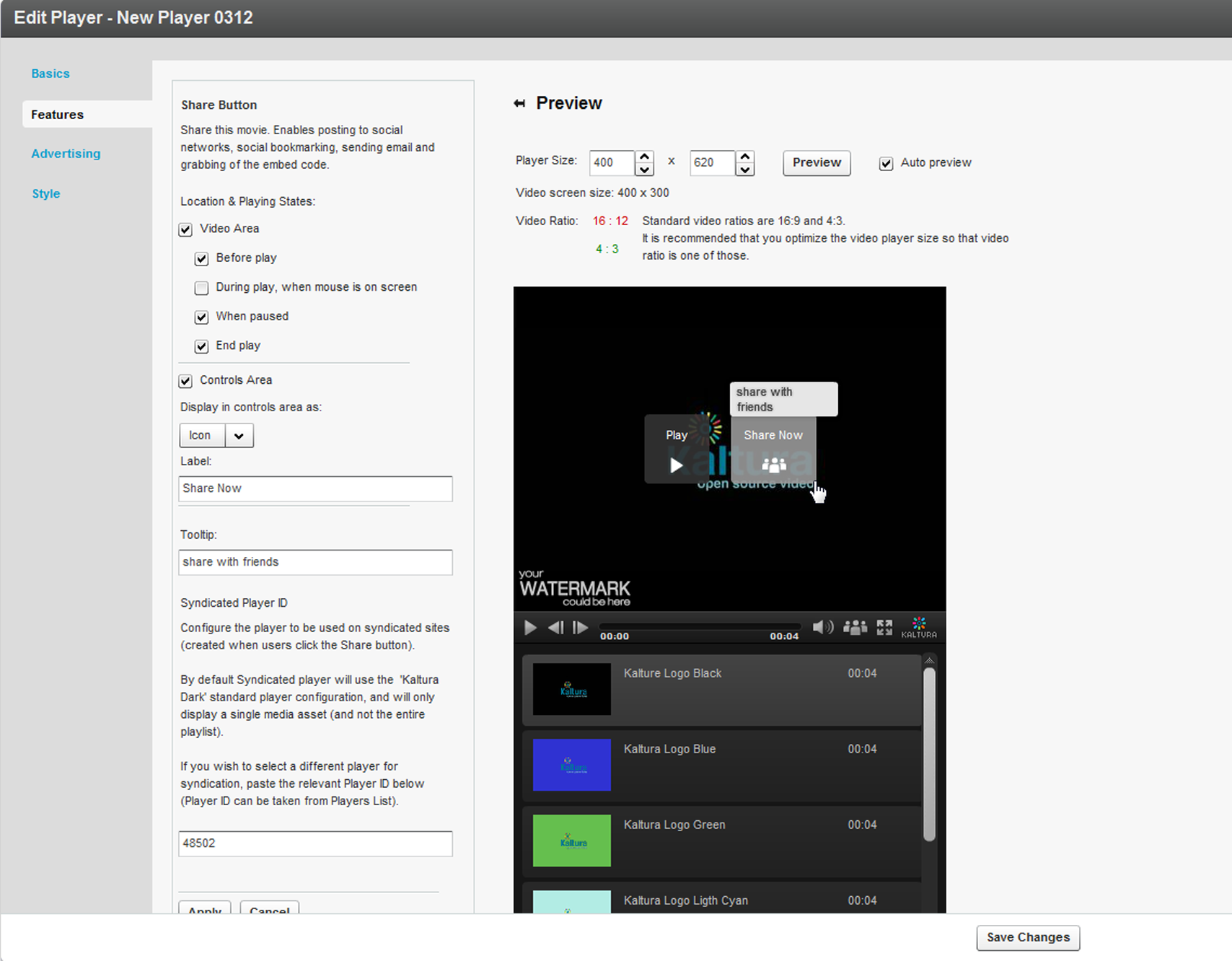The height and width of the screenshot is (961, 1232).
Task: Click the play icon in player control bar
Action: [530, 628]
